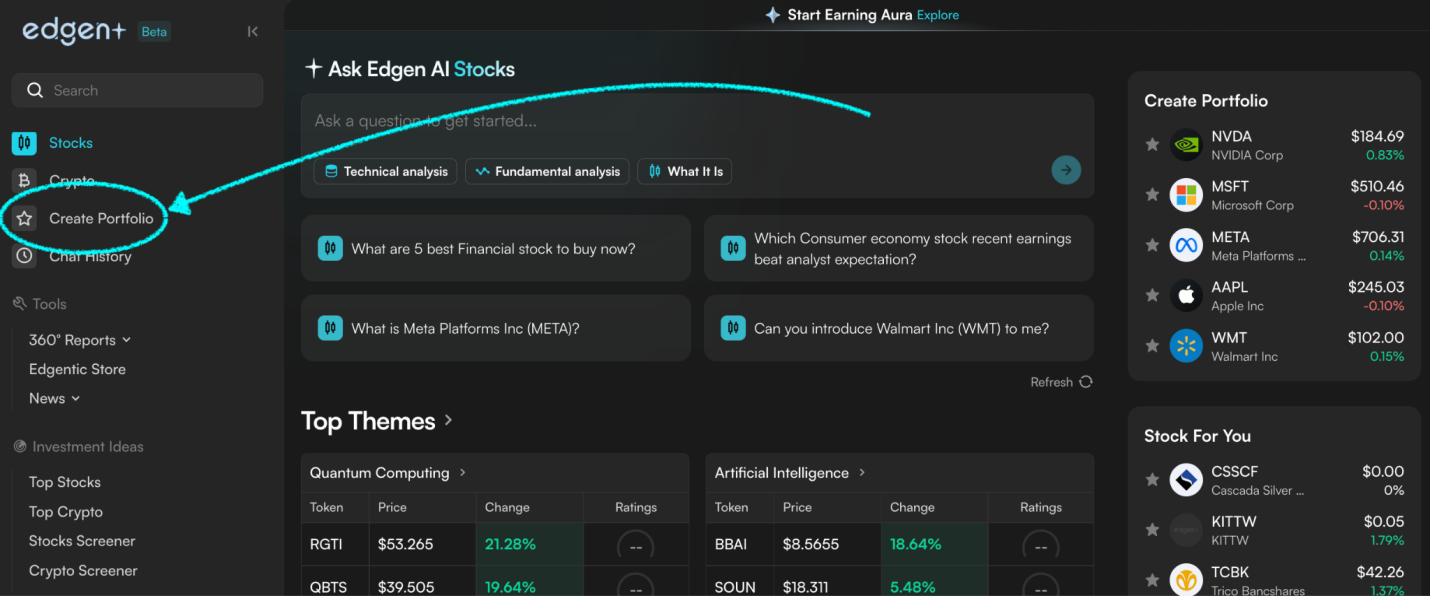The width and height of the screenshot is (1430, 596).
Task: Open Create Portfolio in the sidebar
Action: pos(100,219)
